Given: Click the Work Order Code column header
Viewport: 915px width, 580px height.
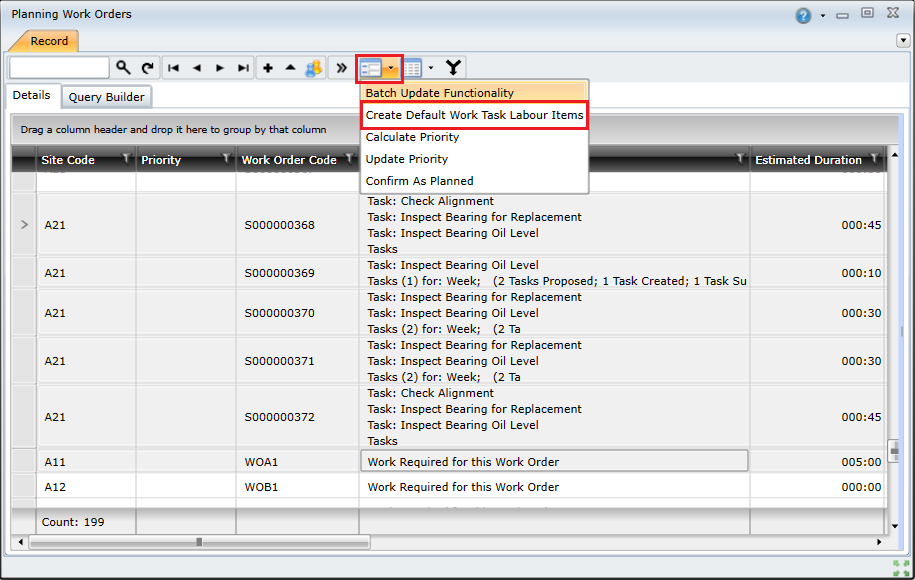Looking at the screenshot, I should click(288, 160).
